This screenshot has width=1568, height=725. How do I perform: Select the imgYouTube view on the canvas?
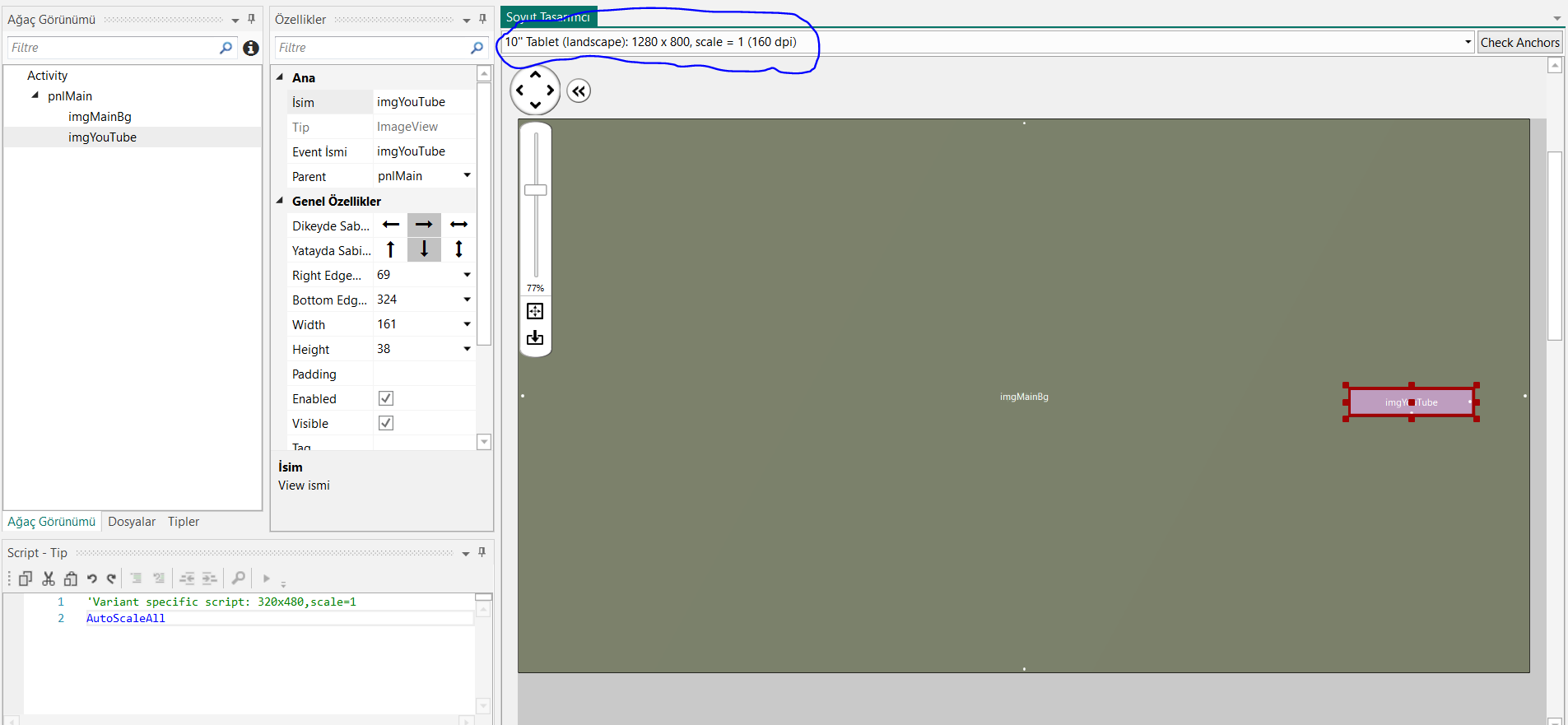[1411, 402]
